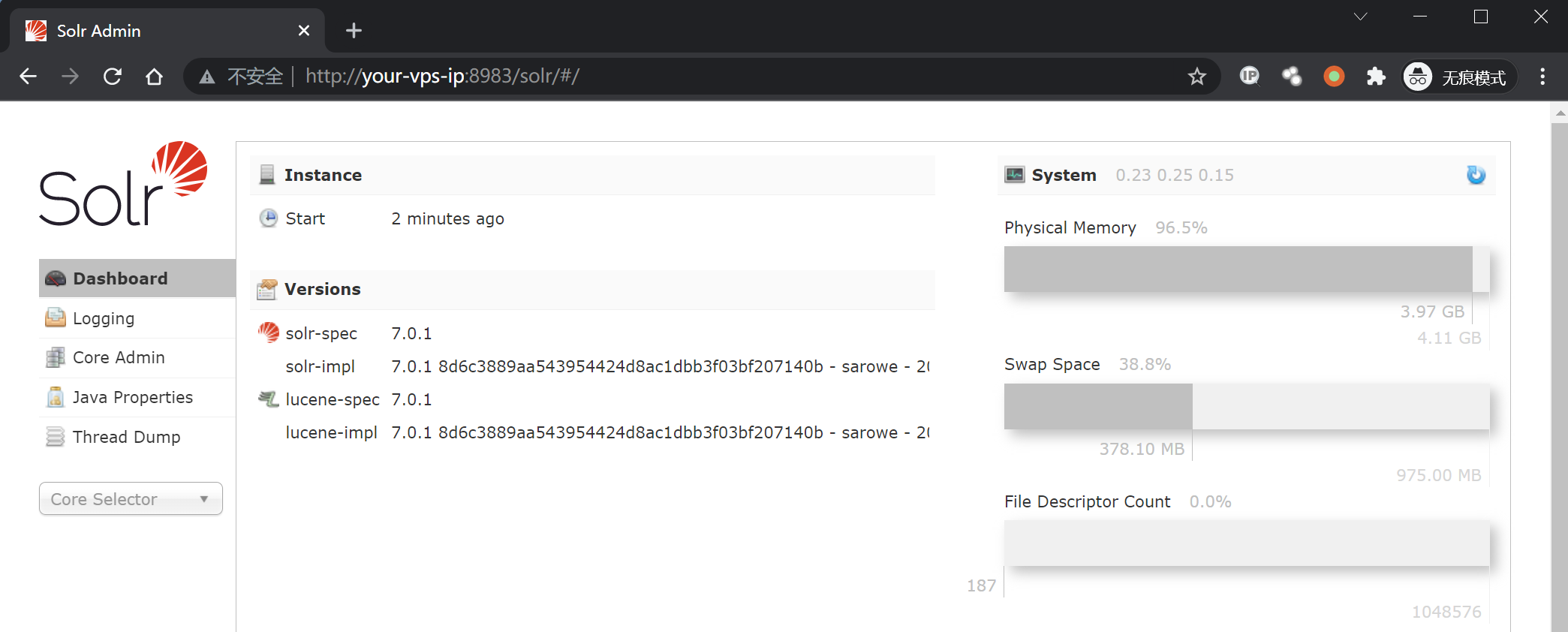Open the Core Selector dropdown

tap(131, 499)
